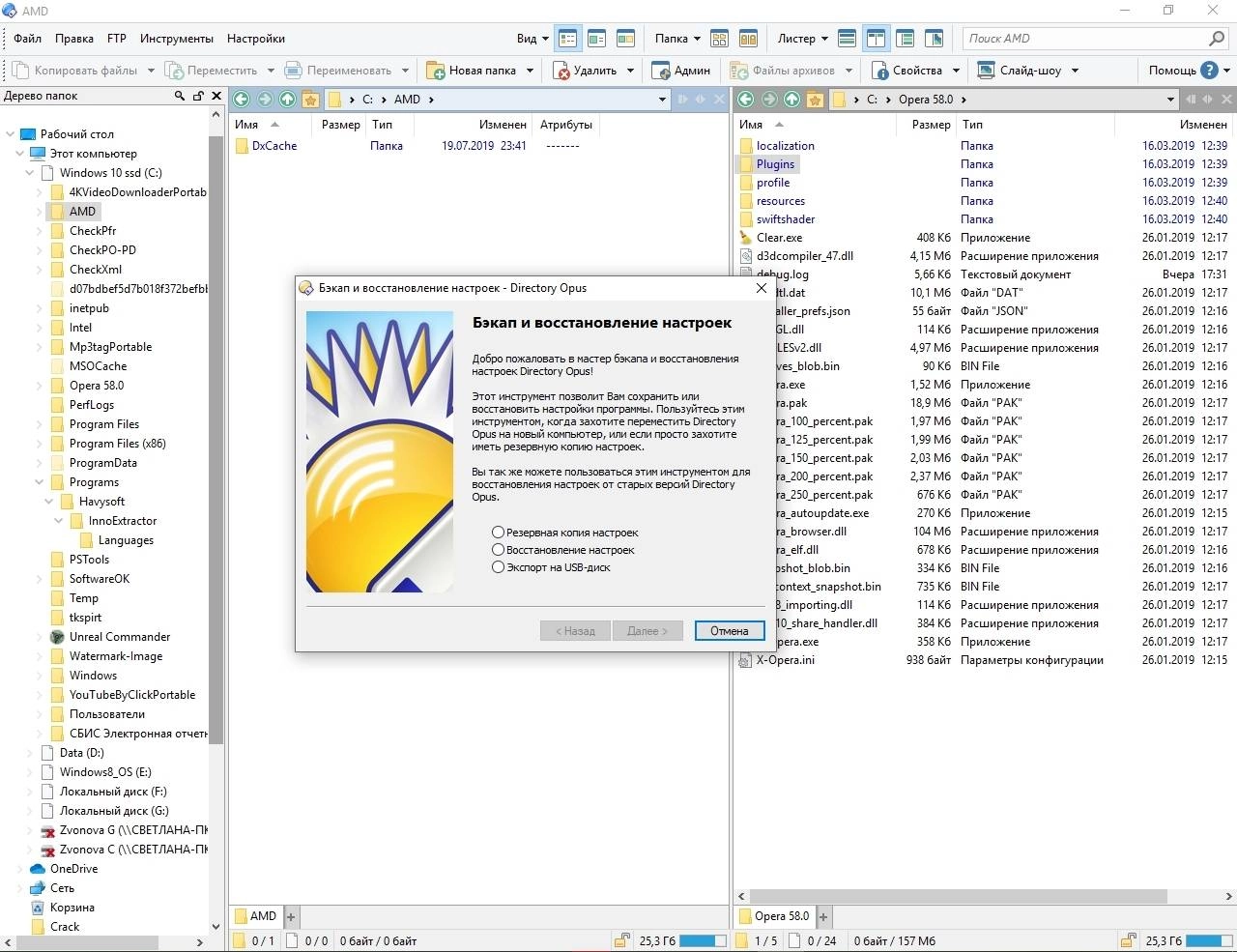Add new tab next to AMD tab
The width and height of the screenshot is (1237, 952).
tap(291, 916)
